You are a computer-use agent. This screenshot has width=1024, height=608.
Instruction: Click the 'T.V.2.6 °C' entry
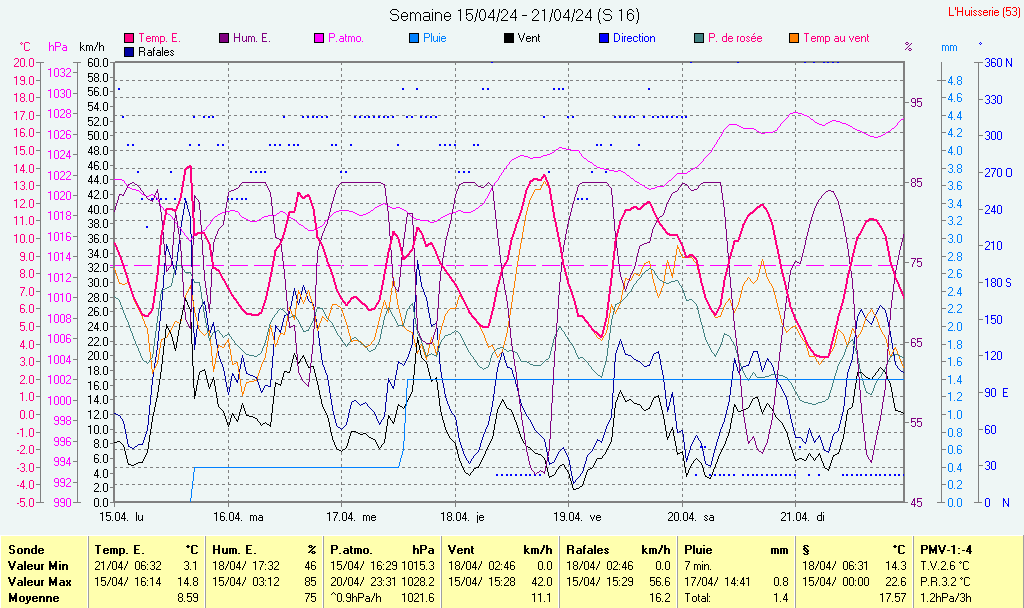click(945, 566)
